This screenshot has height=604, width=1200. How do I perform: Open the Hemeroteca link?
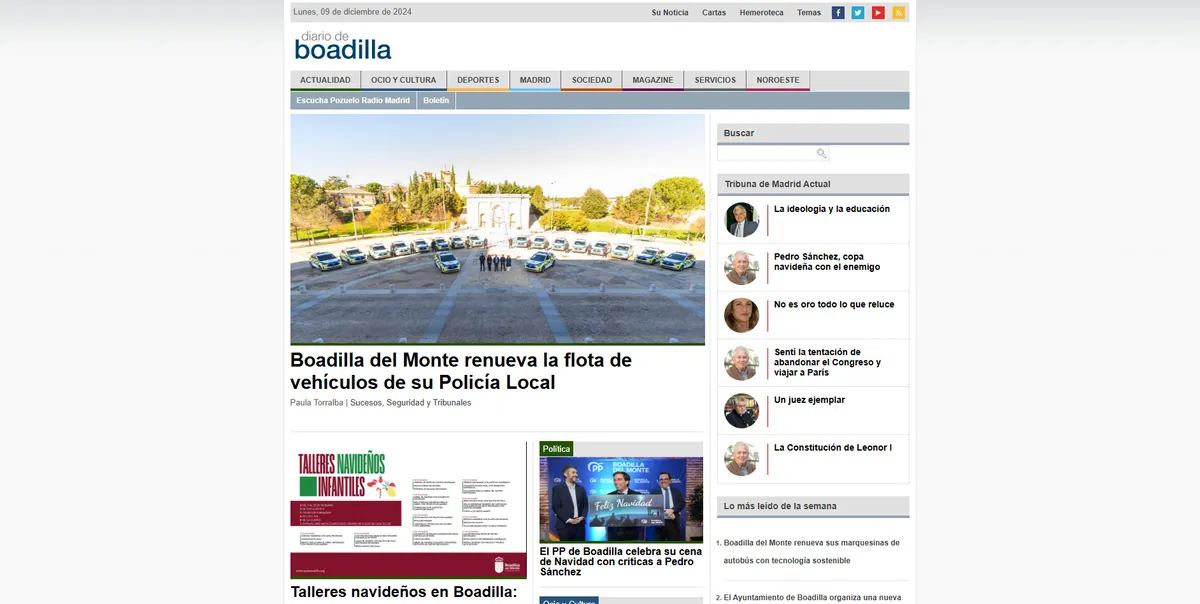pos(762,13)
